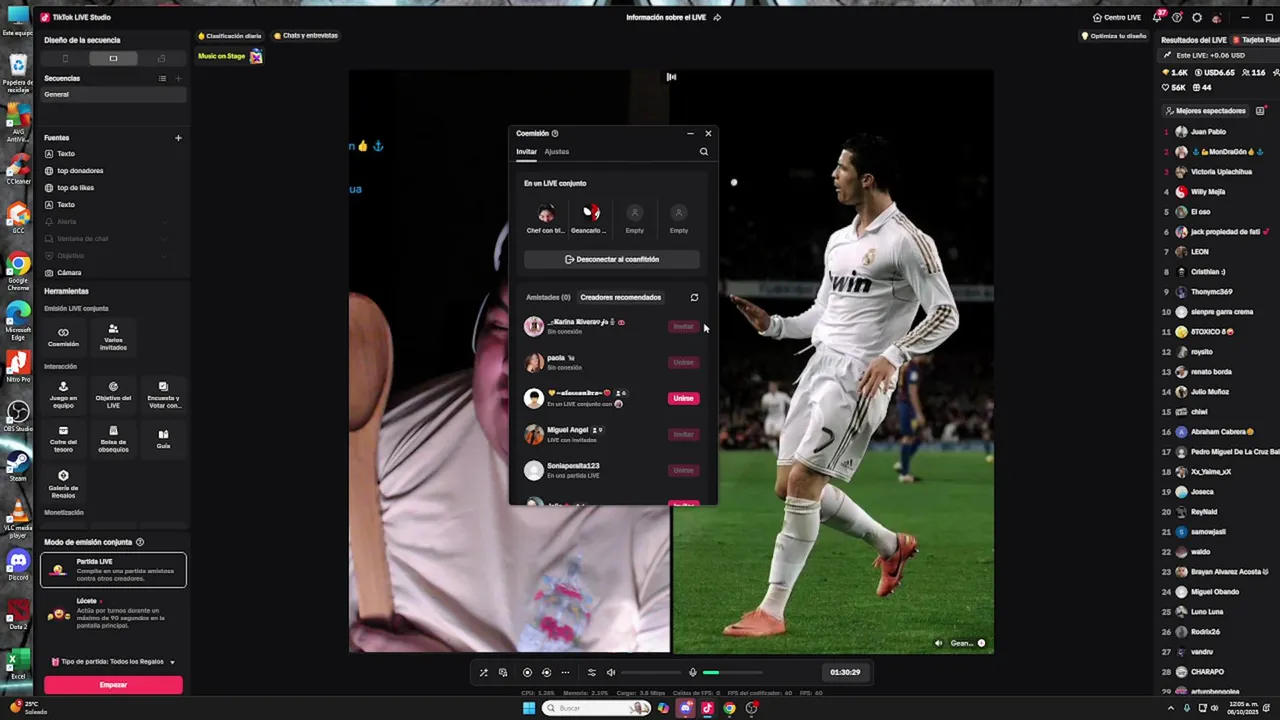Click Desconectar al coanfitrión button
Screen dimensions: 1280x720
click(x=612, y=259)
